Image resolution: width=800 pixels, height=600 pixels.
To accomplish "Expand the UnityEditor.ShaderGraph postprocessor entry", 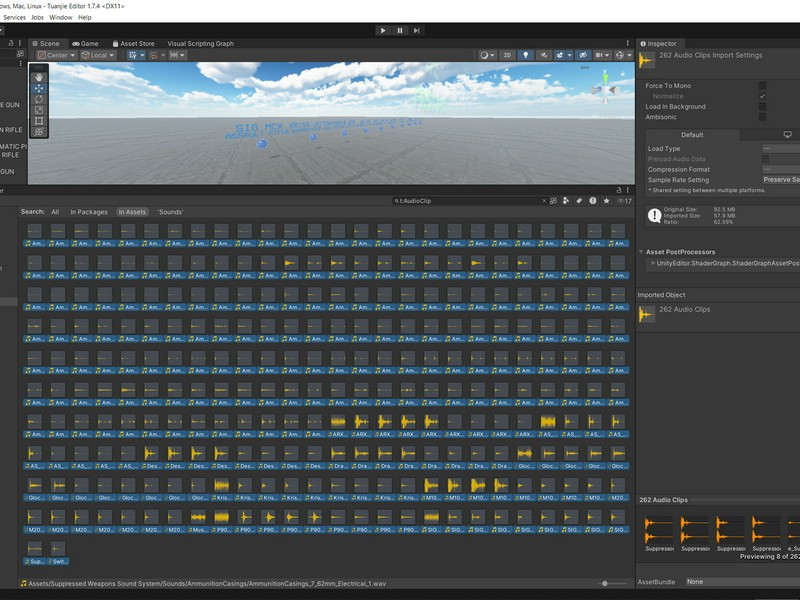I will coord(653,263).
